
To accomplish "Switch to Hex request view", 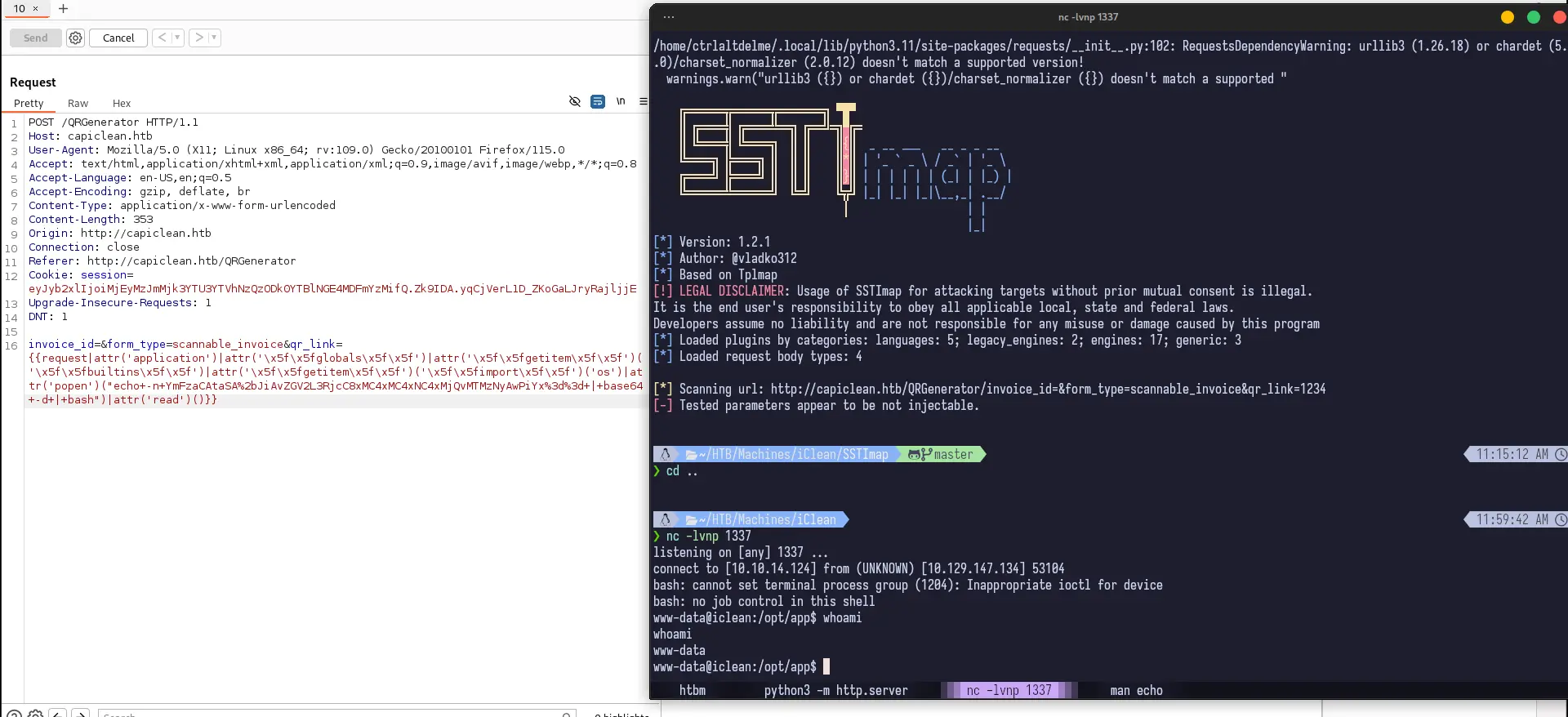I will tap(122, 103).
